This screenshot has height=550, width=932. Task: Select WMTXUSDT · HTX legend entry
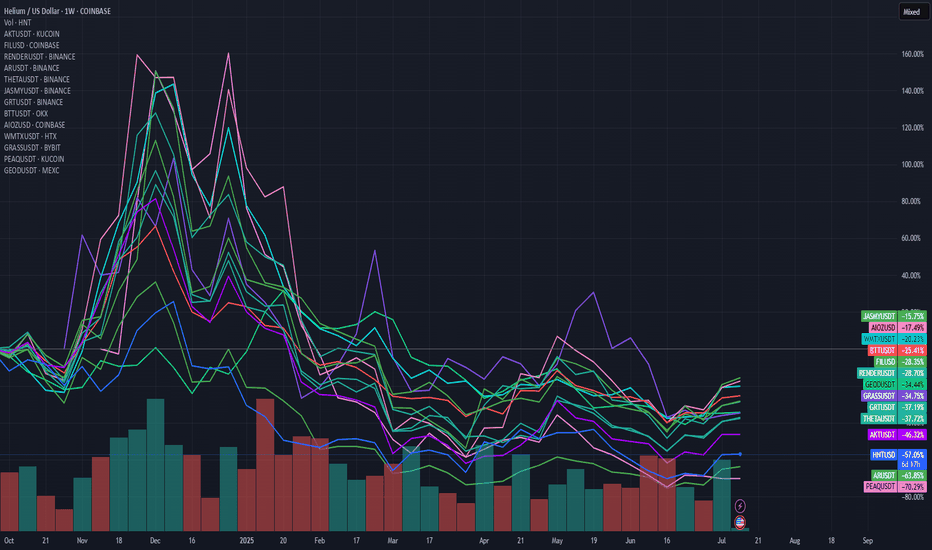tap(30, 136)
